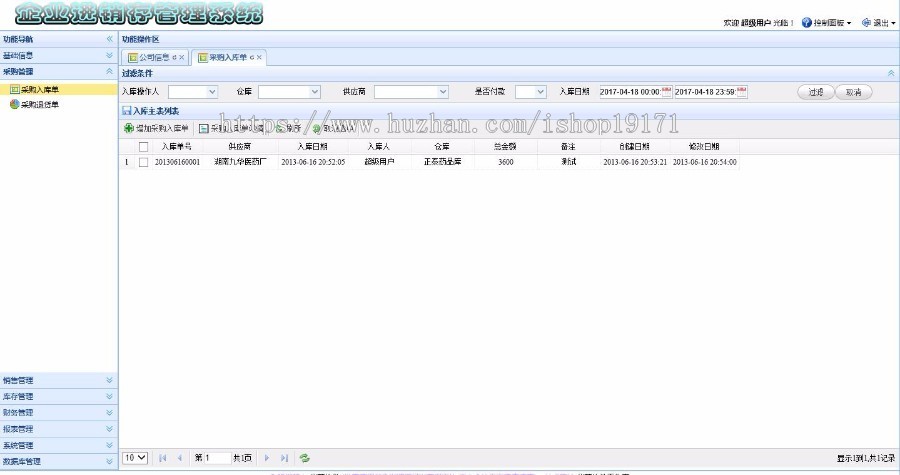
Task: Go to previous page of the list
Action: click(180, 458)
